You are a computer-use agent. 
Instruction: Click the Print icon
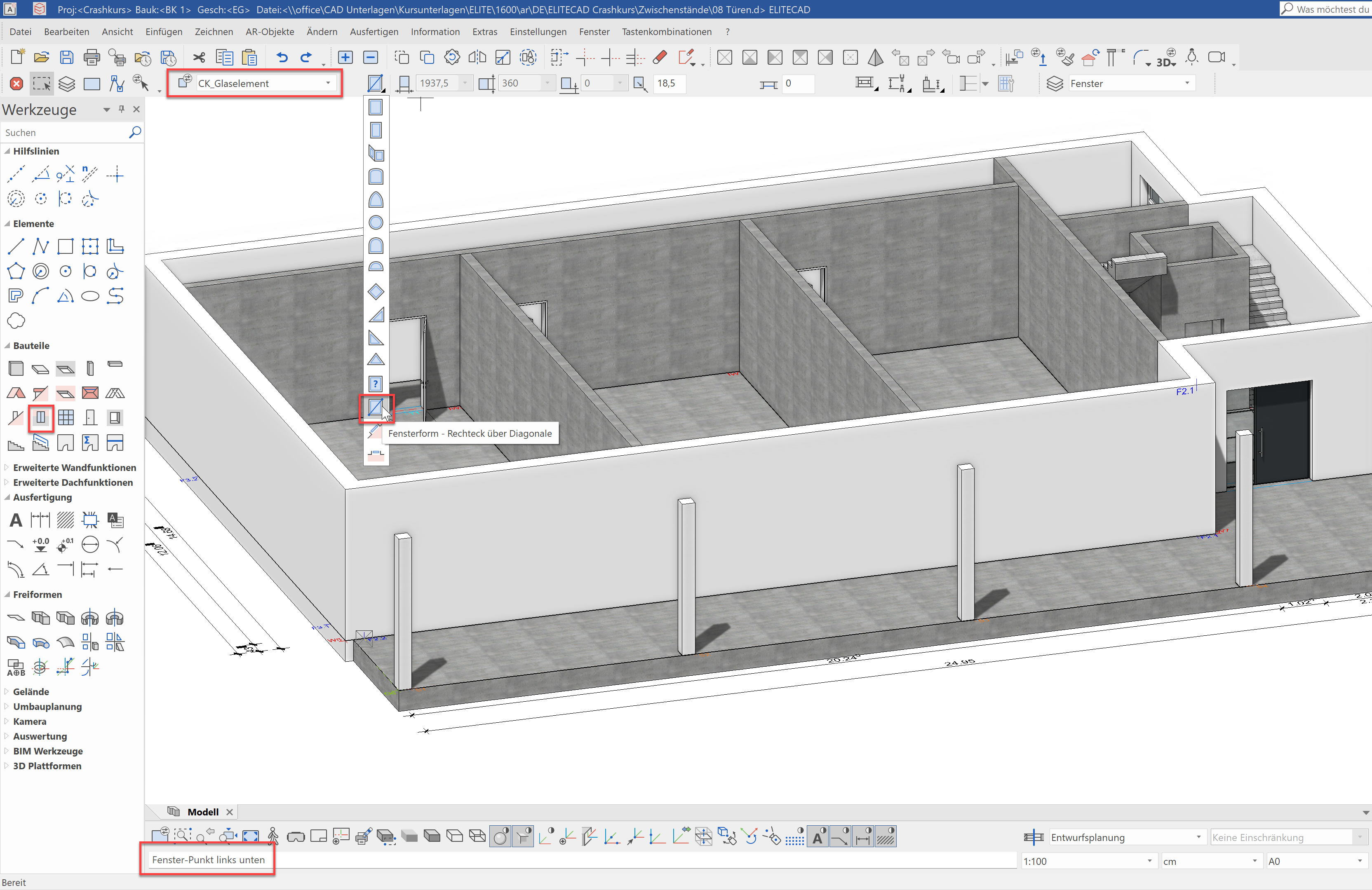pyautogui.click(x=92, y=57)
